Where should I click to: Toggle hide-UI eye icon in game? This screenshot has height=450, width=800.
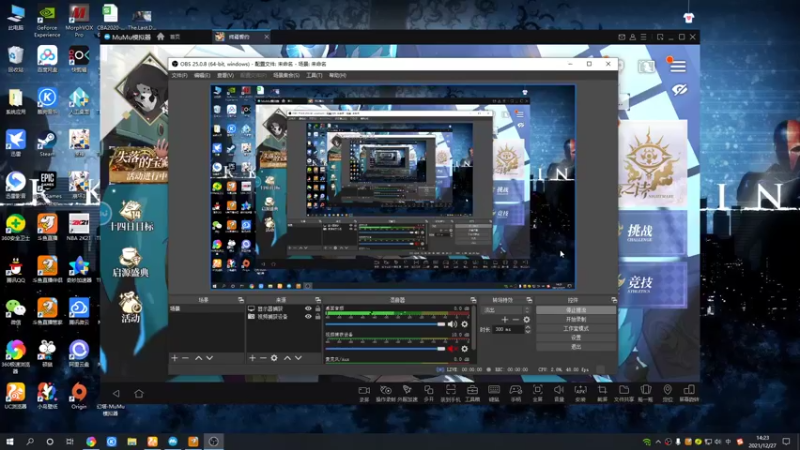pos(679,90)
